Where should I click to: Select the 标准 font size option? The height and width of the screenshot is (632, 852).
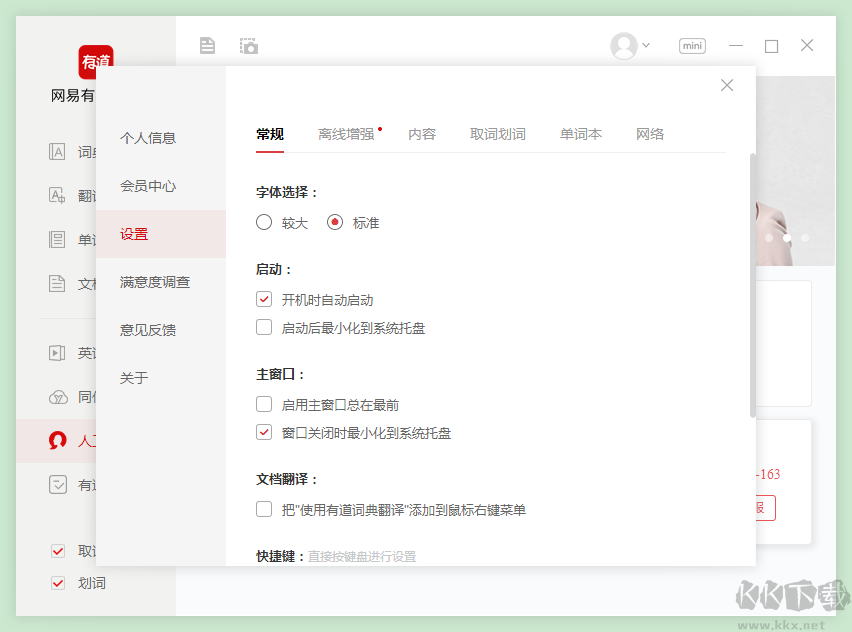pyautogui.click(x=335, y=222)
